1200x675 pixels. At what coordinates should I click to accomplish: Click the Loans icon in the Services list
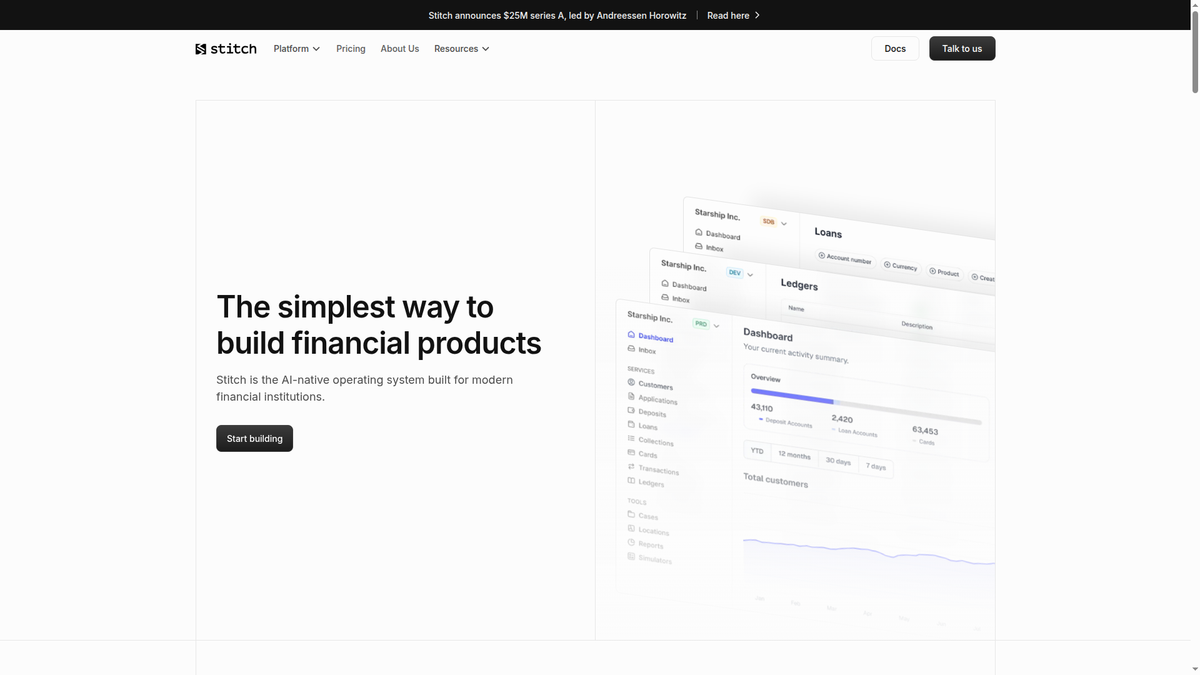pos(631,424)
